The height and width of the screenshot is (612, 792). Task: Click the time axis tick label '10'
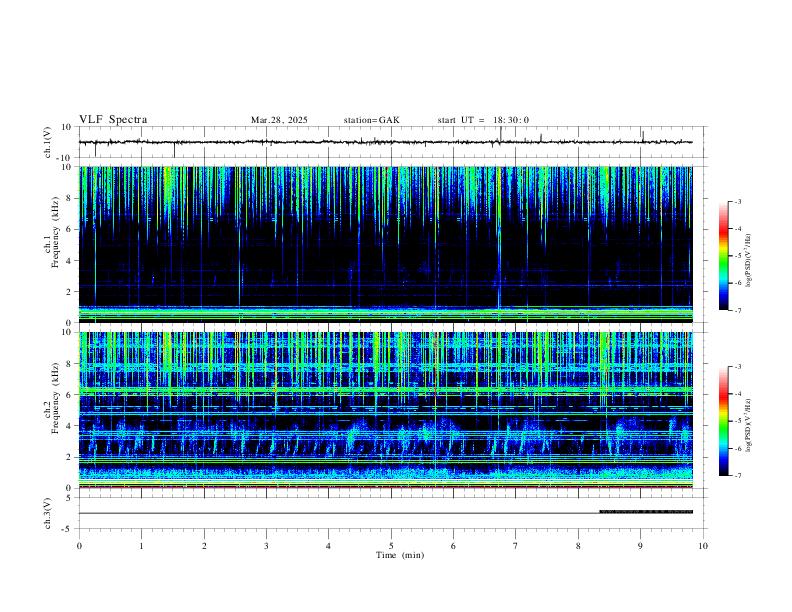click(x=703, y=546)
